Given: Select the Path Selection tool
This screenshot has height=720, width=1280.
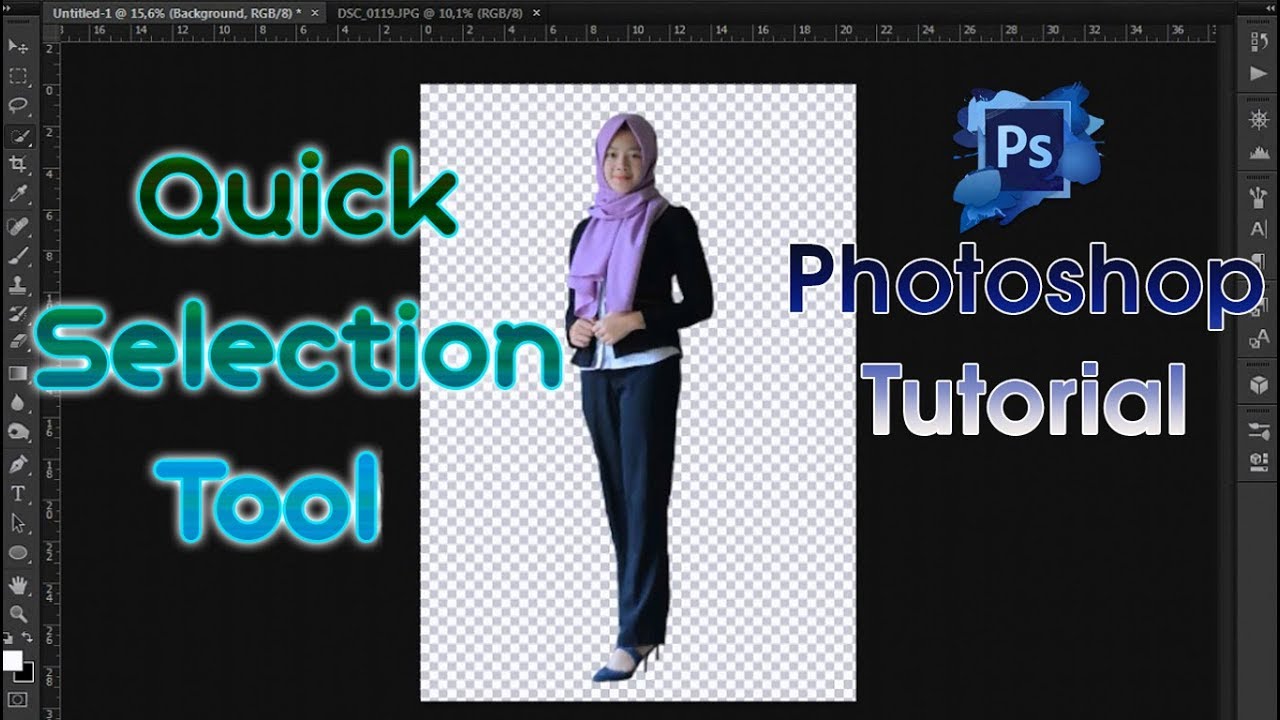Looking at the screenshot, I should coord(18,523).
